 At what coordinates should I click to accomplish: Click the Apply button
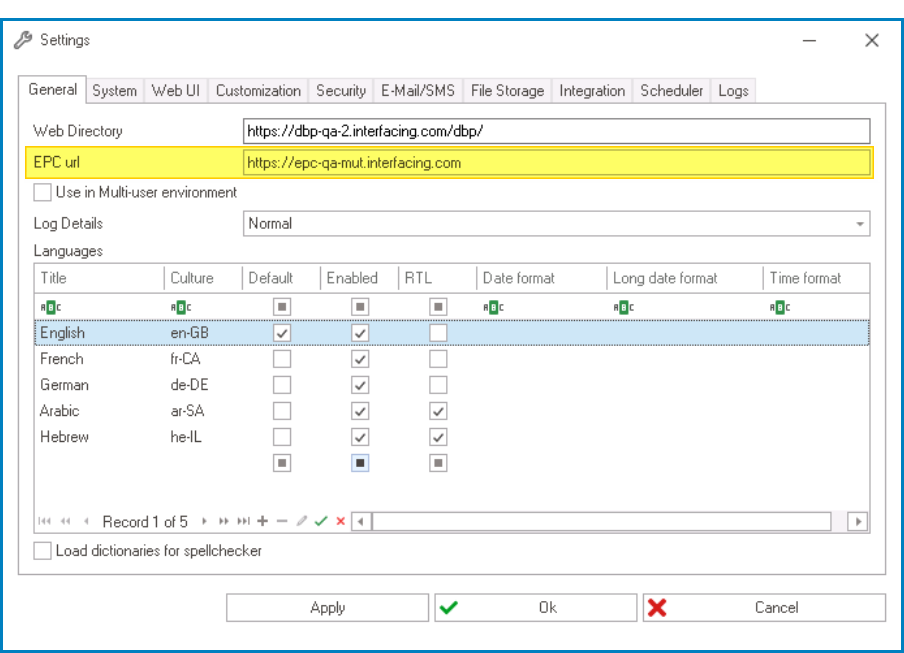click(327, 607)
